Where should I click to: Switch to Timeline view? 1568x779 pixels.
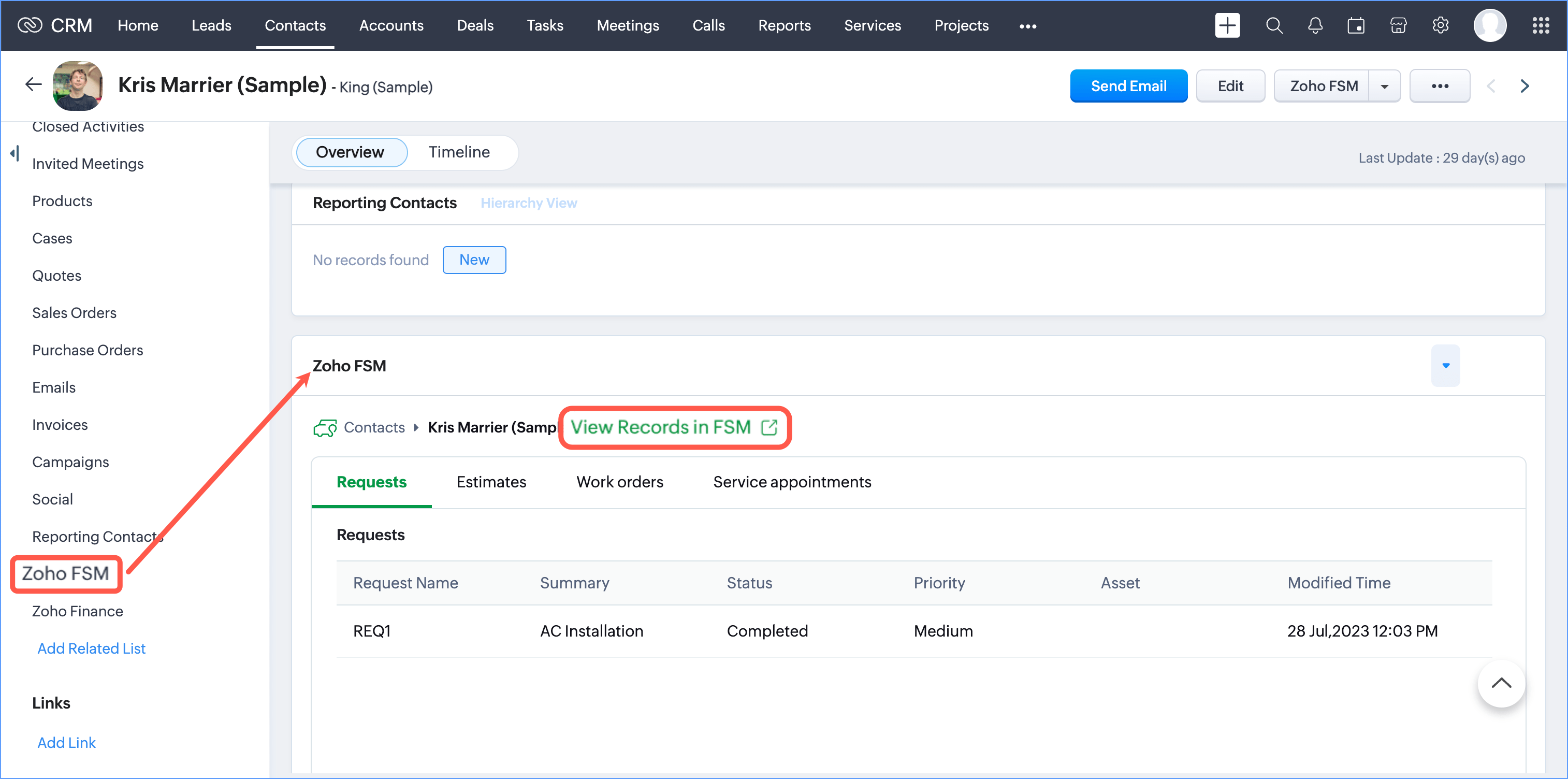coord(459,152)
